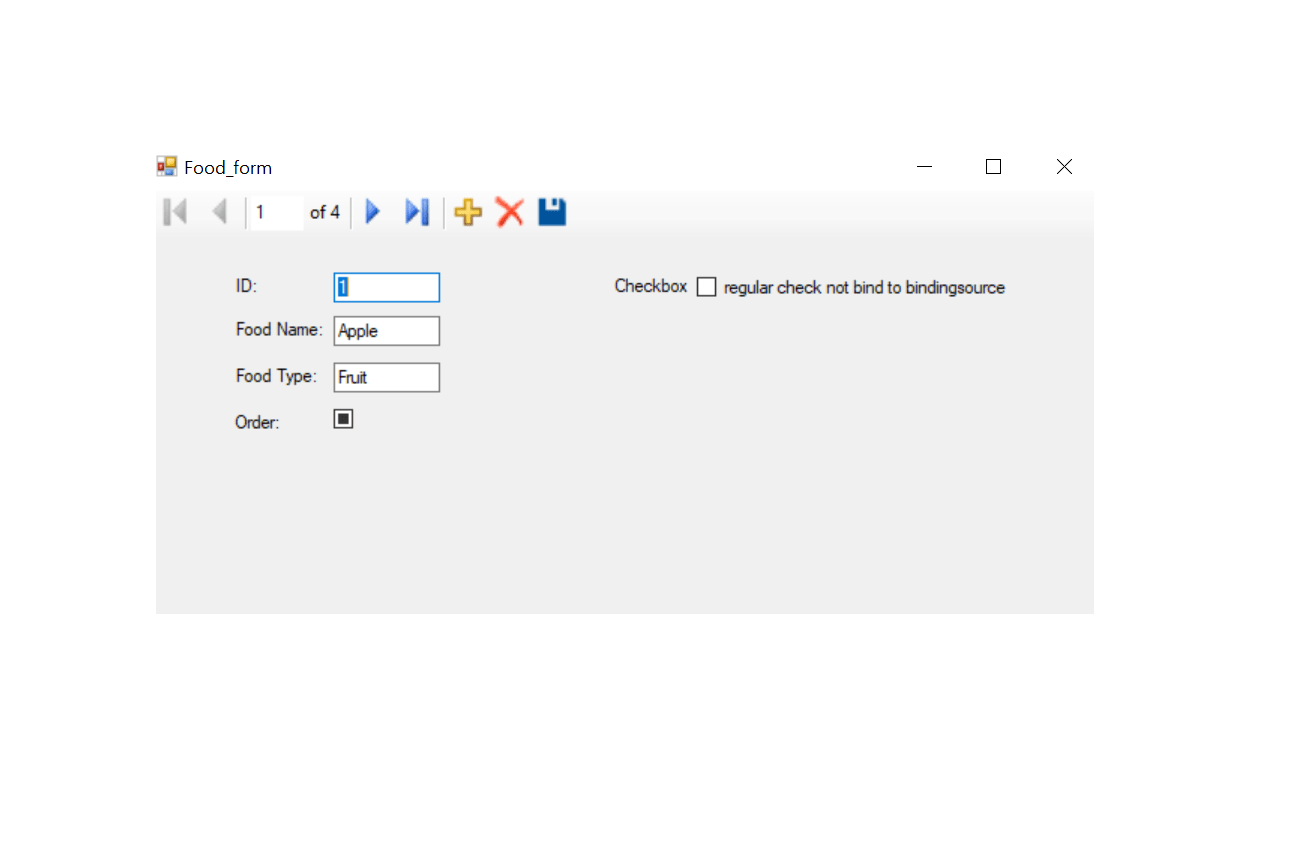This screenshot has height=864, width=1296.
Task: Minimize the Food_form window
Action: (923, 166)
